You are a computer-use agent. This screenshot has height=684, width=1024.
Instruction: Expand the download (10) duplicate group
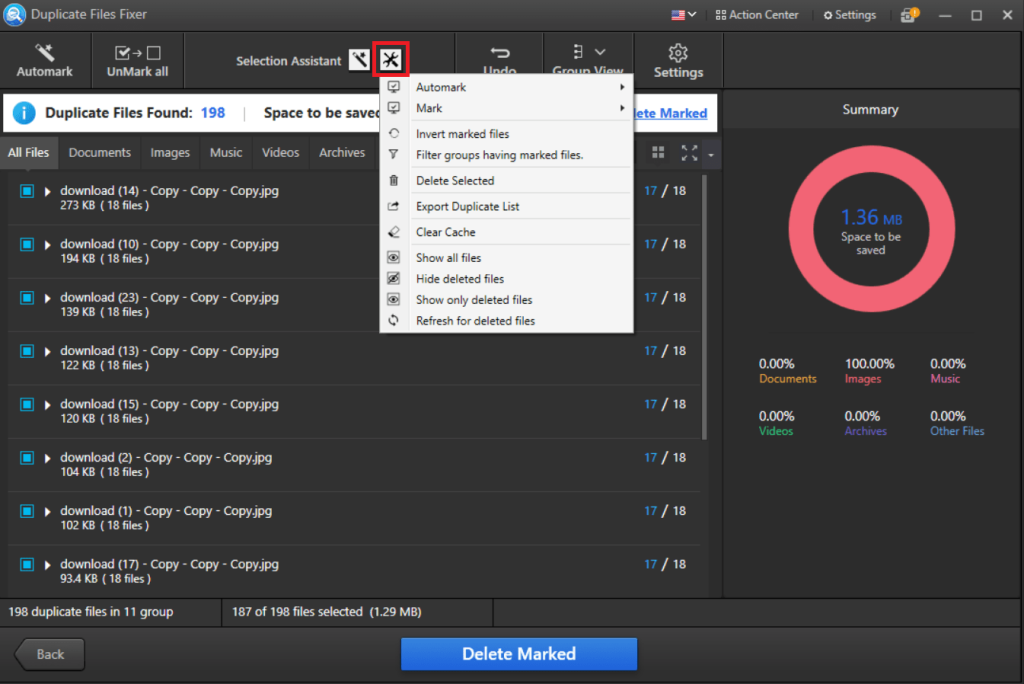pos(48,245)
